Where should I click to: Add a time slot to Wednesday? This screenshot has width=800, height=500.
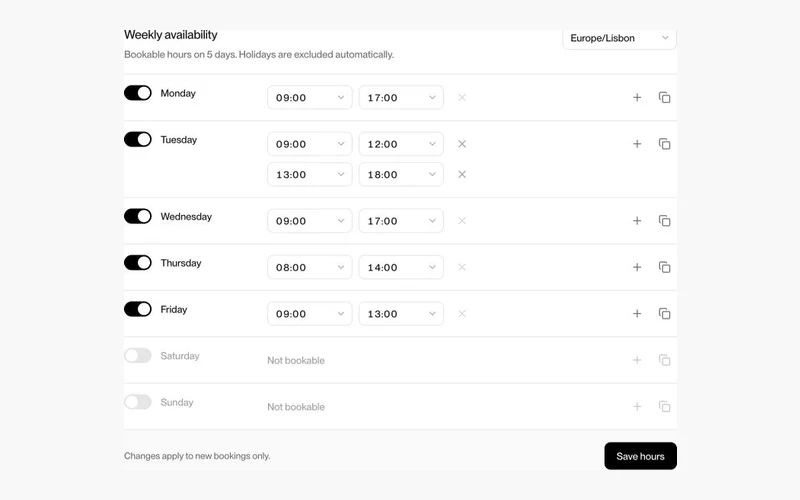(637, 221)
